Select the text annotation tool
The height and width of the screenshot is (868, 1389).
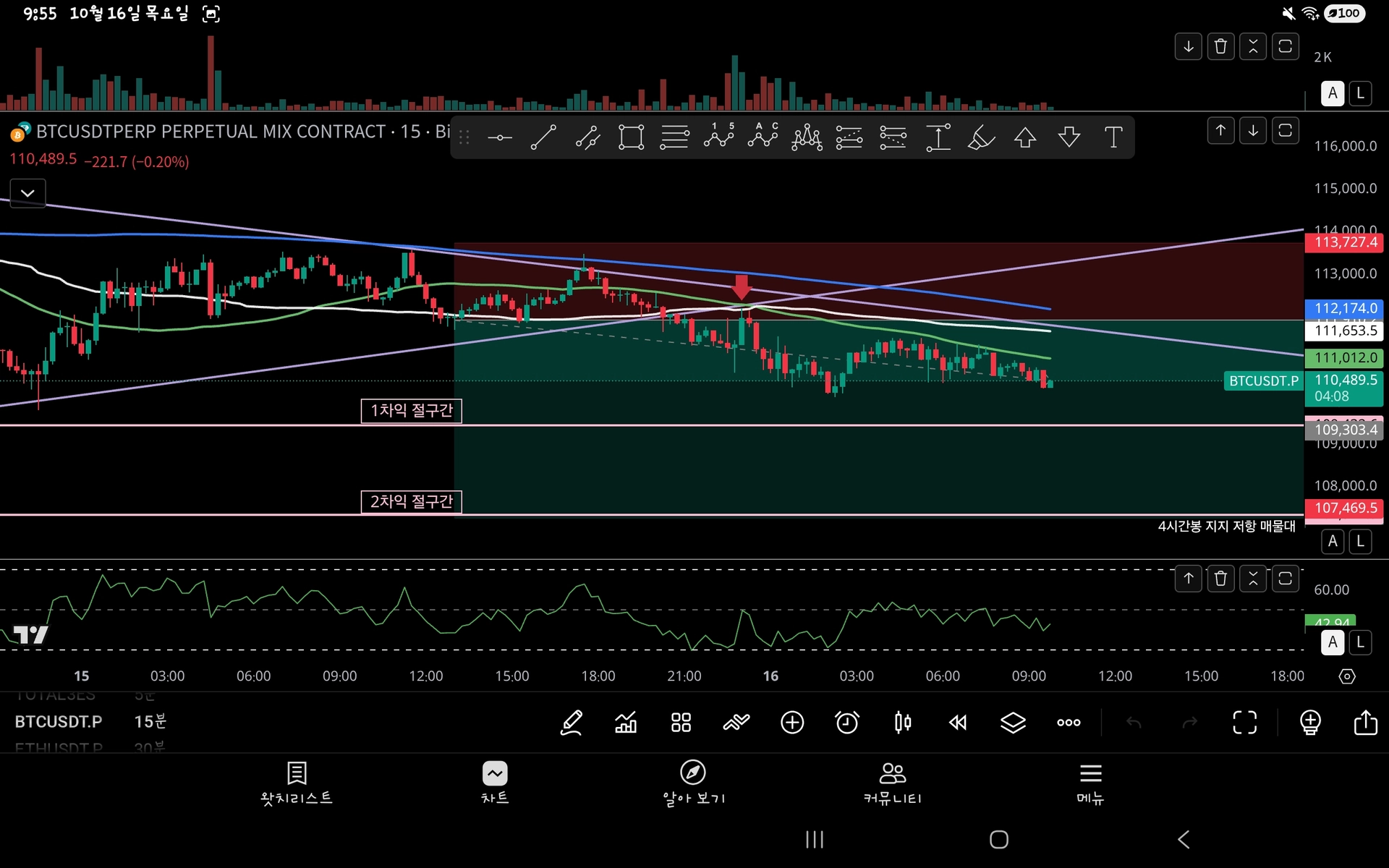tap(1113, 137)
